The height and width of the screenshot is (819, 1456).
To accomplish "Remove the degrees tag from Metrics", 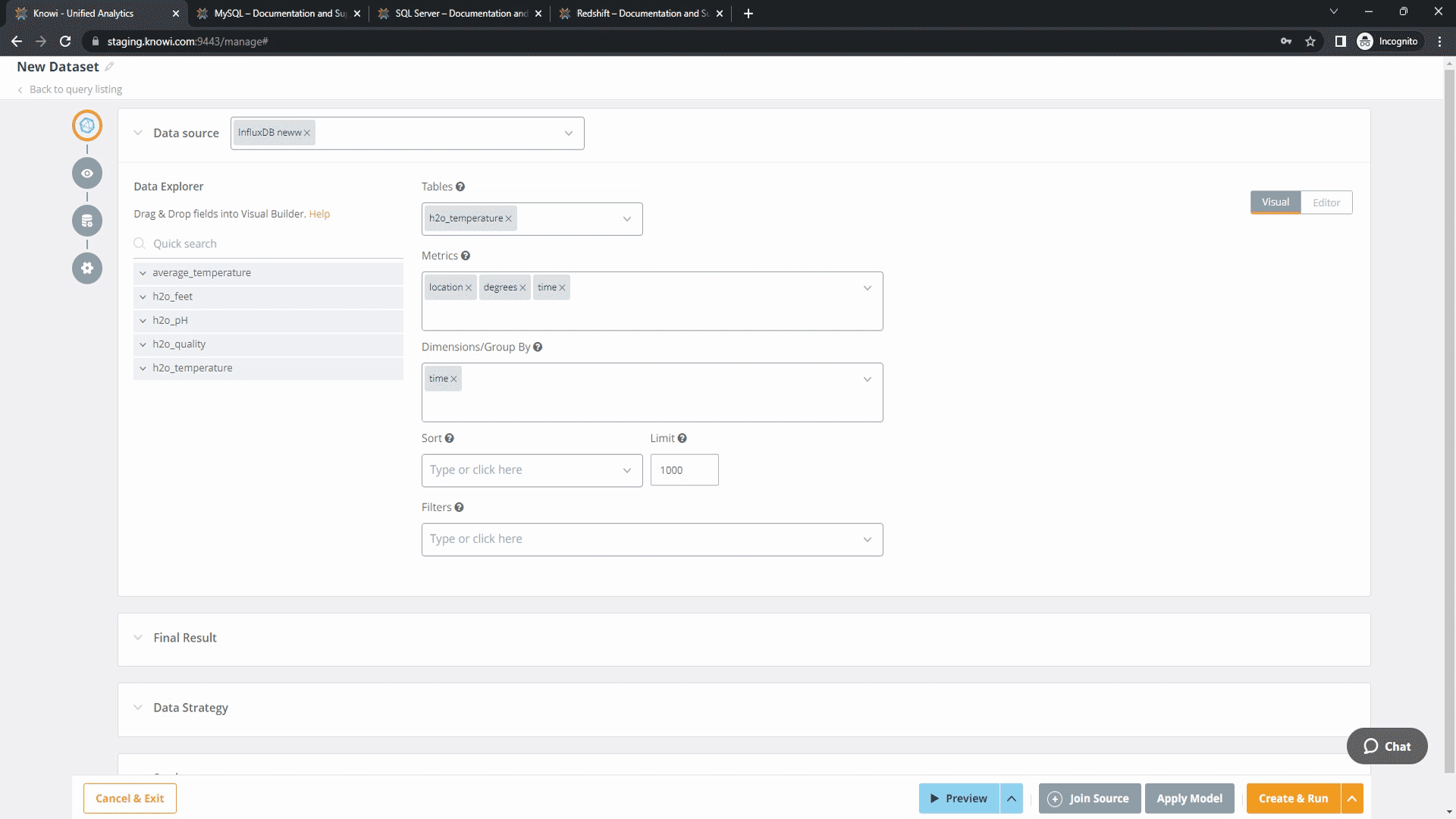I will [522, 288].
